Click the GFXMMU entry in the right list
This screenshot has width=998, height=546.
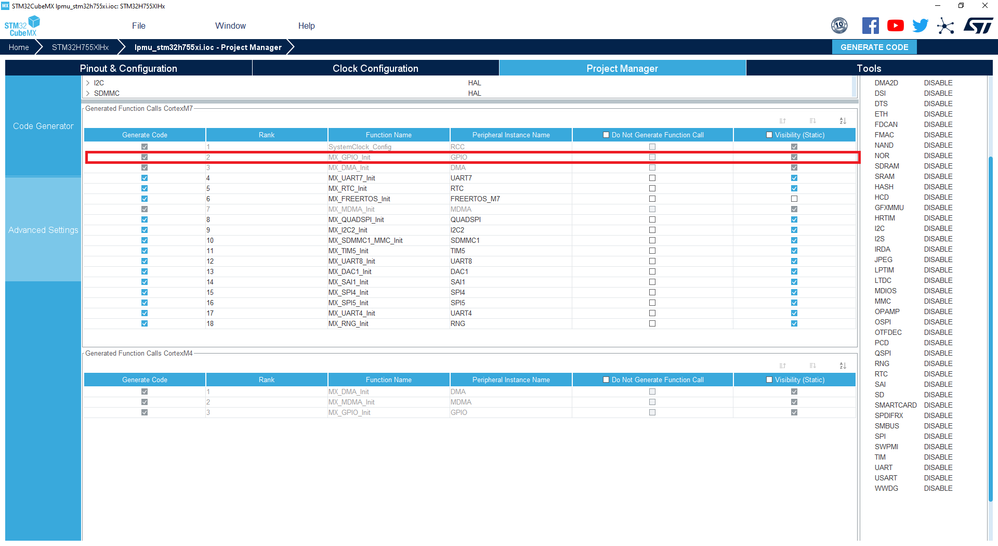[x=889, y=207]
